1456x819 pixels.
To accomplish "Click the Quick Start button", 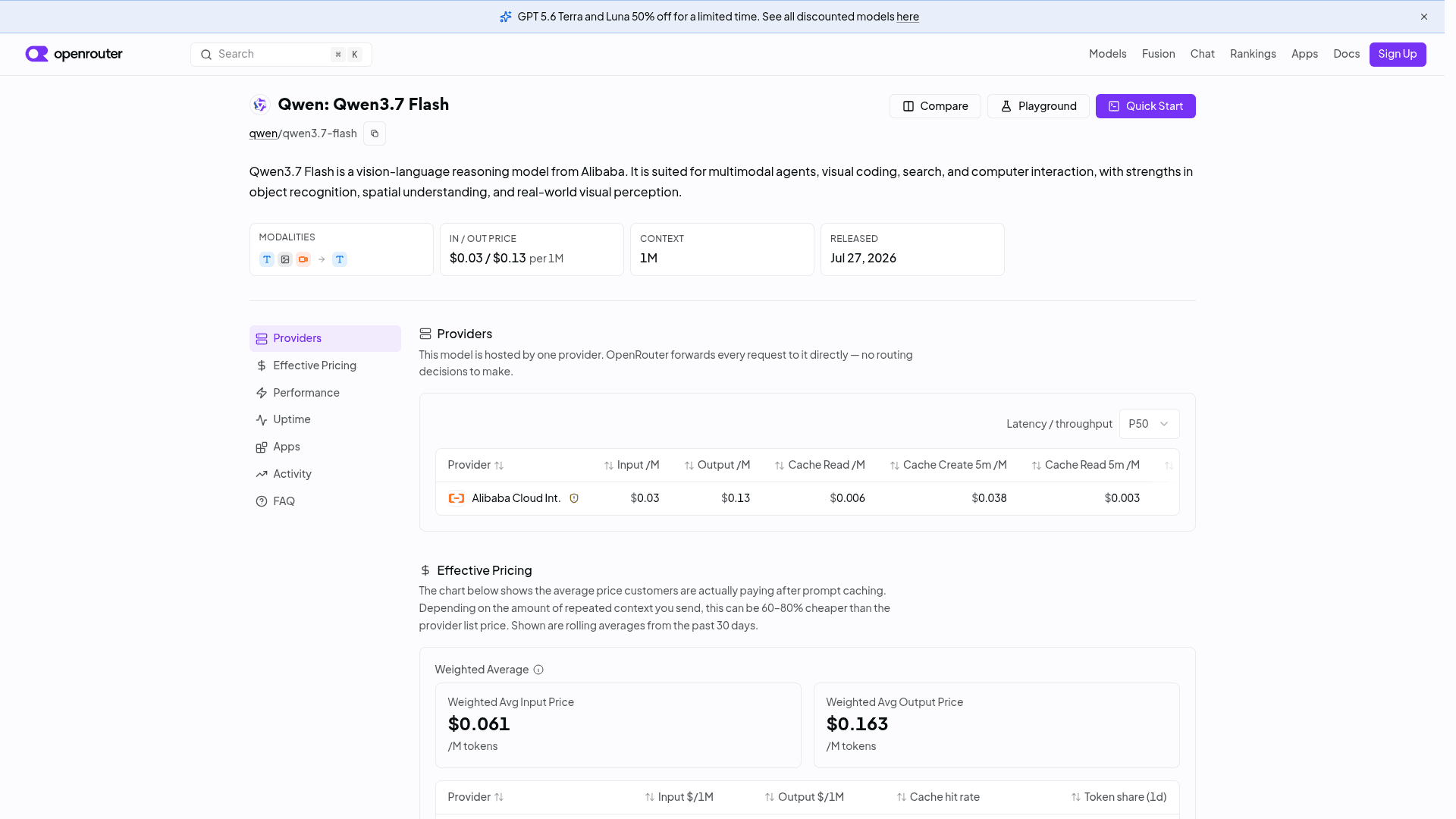I will click(x=1145, y=106).
